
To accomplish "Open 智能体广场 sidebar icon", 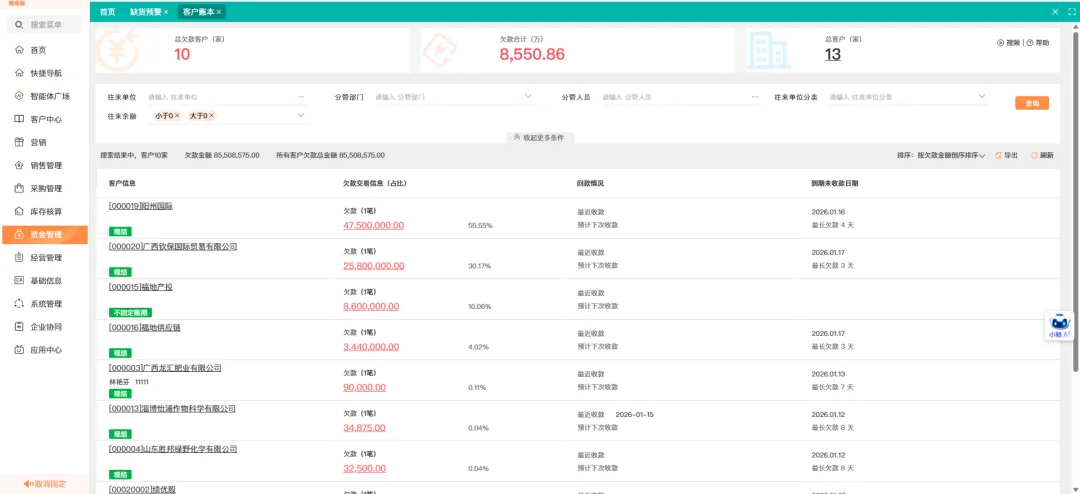I will (19, 96).
